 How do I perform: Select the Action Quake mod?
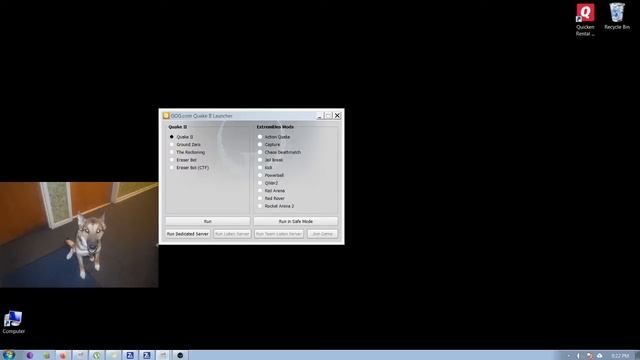[x=273, y=137]
